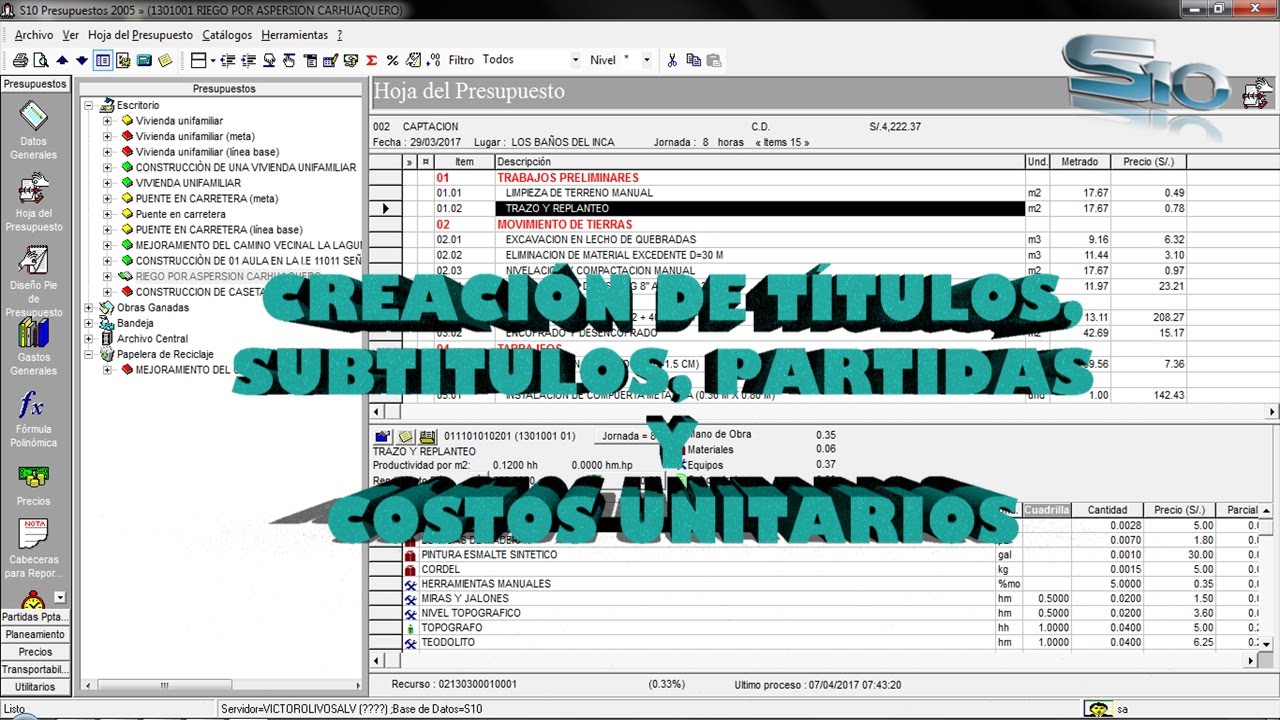Click the Sigma sum toolbar icon

coord(372,60)
